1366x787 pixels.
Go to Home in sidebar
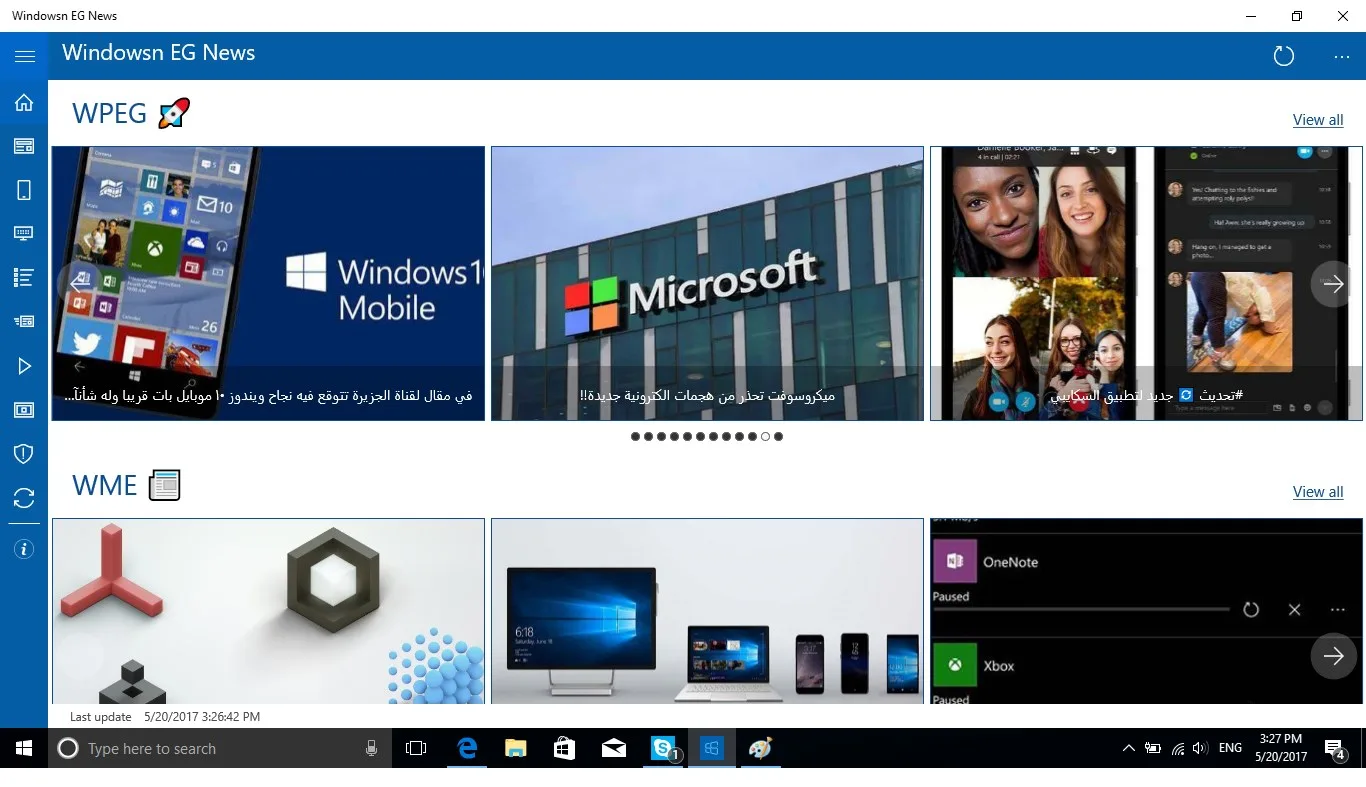[x=24, y=102]
